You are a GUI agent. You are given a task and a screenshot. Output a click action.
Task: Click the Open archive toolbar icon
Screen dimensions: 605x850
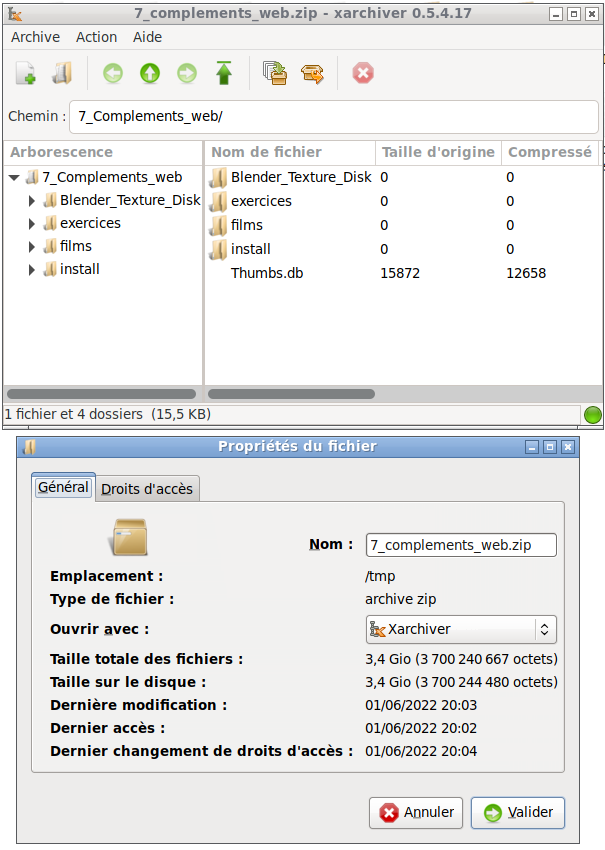click(62, 73)
